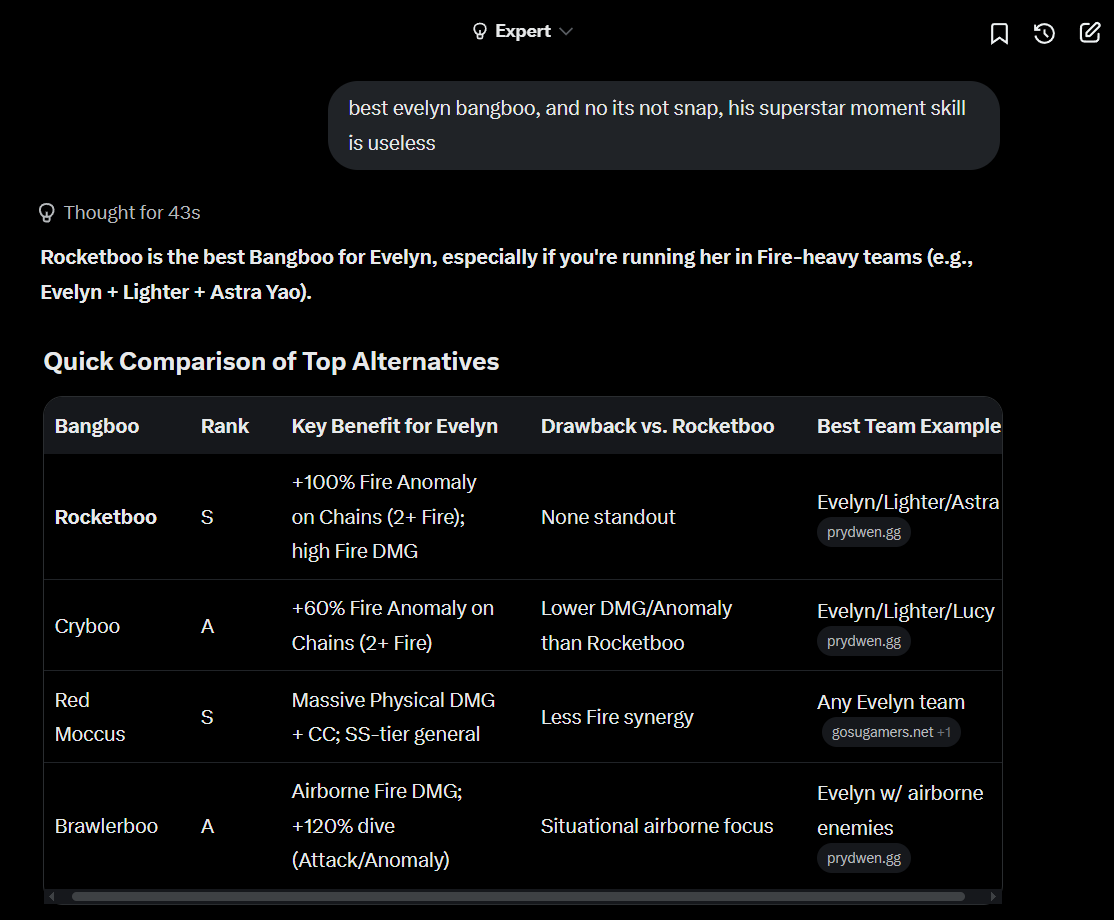Open chat history clock icon
Screen dimensions: 1114x920
[1044, 33]
